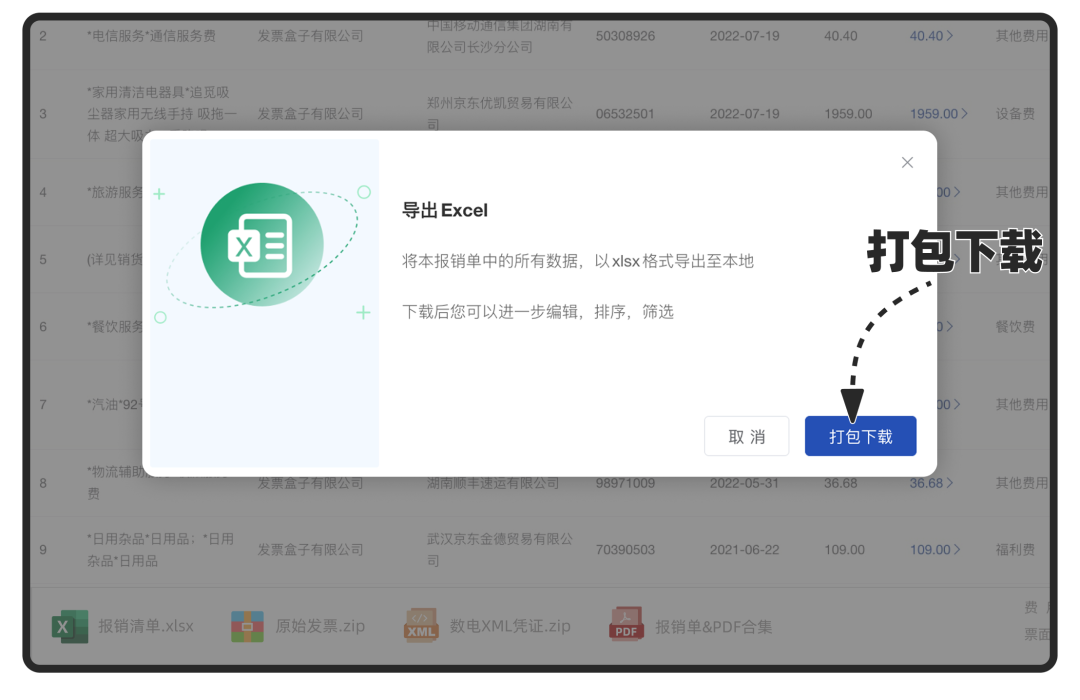Click 郑州京东优凯贸易有限公司 seller cell

tap(499, 114)
